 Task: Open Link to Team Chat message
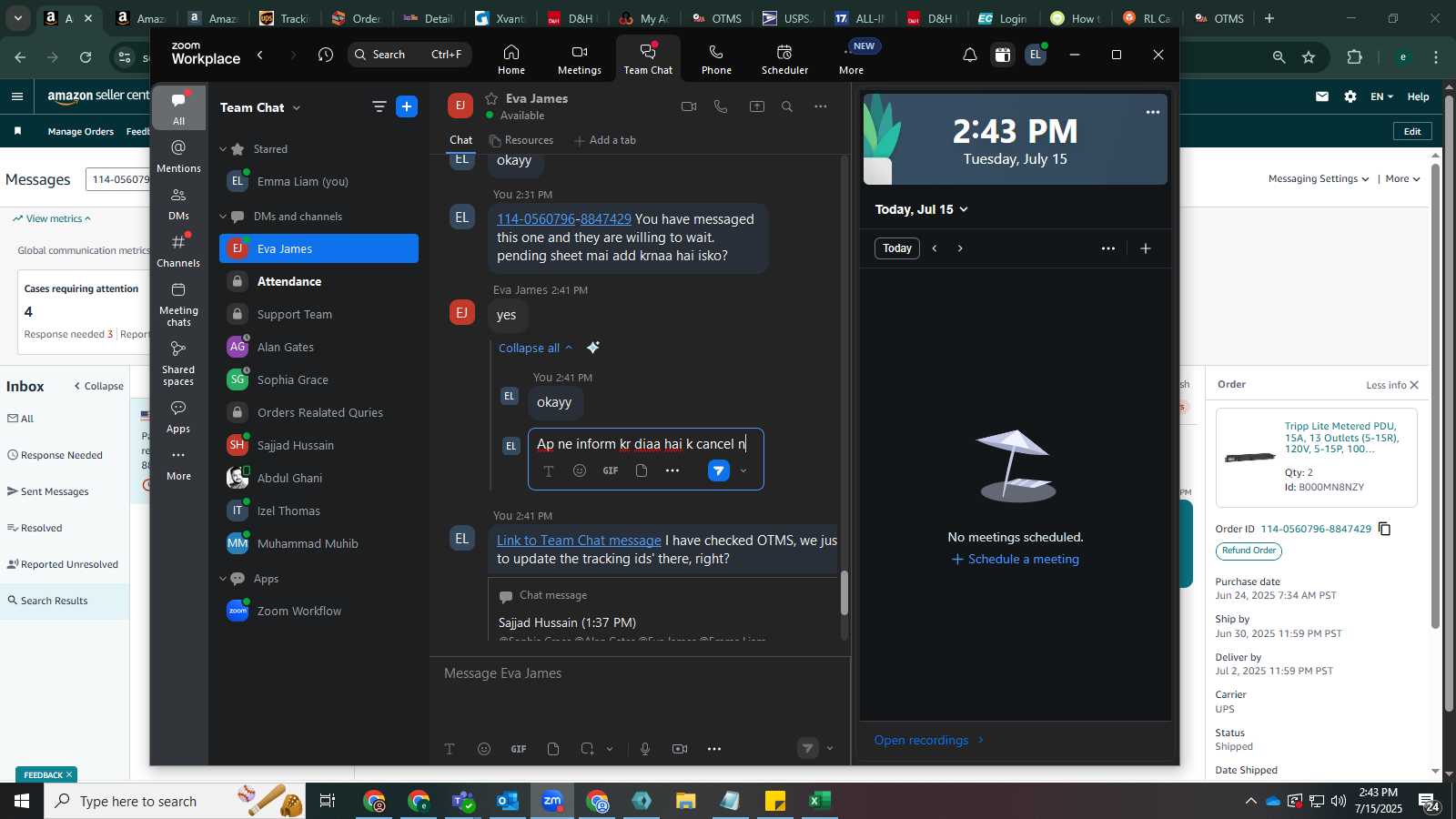coord(579,541)
